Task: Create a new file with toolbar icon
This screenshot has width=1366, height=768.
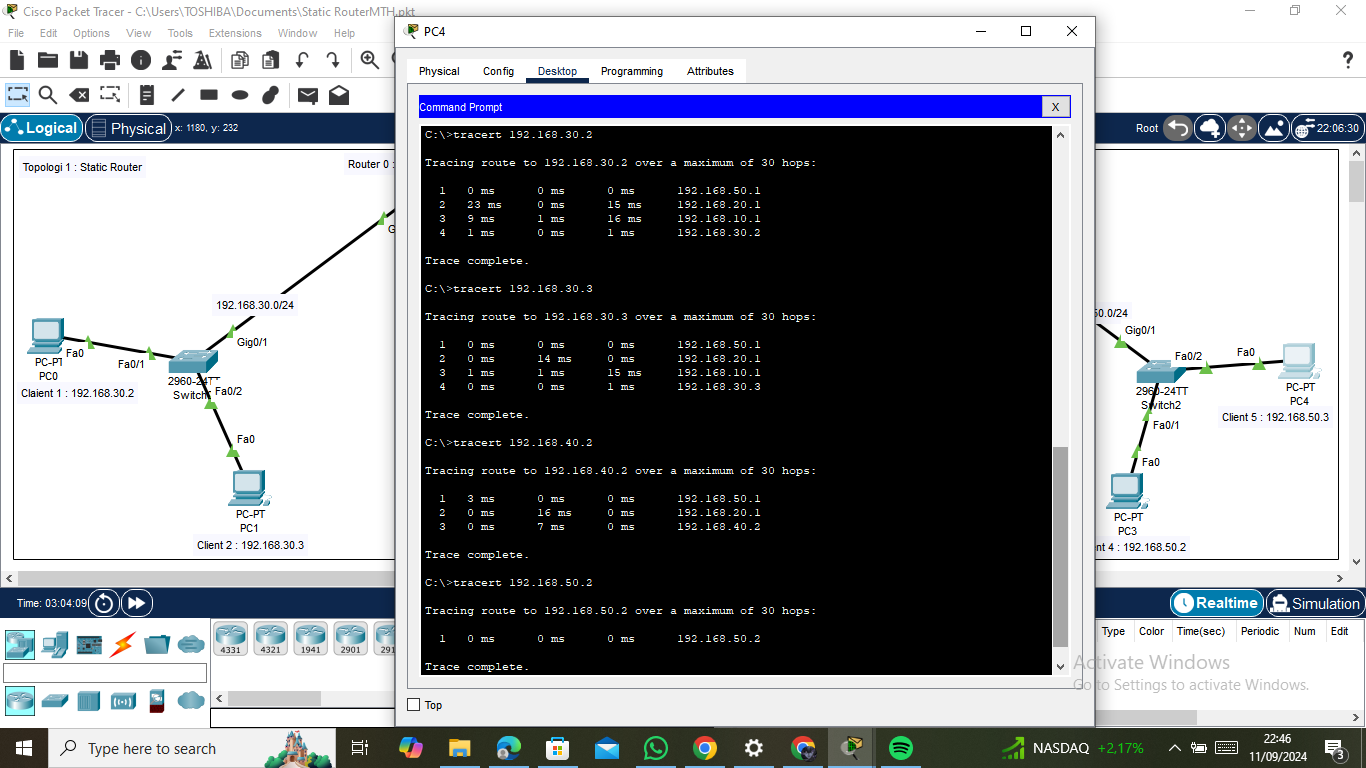Action: pos(17,60)
